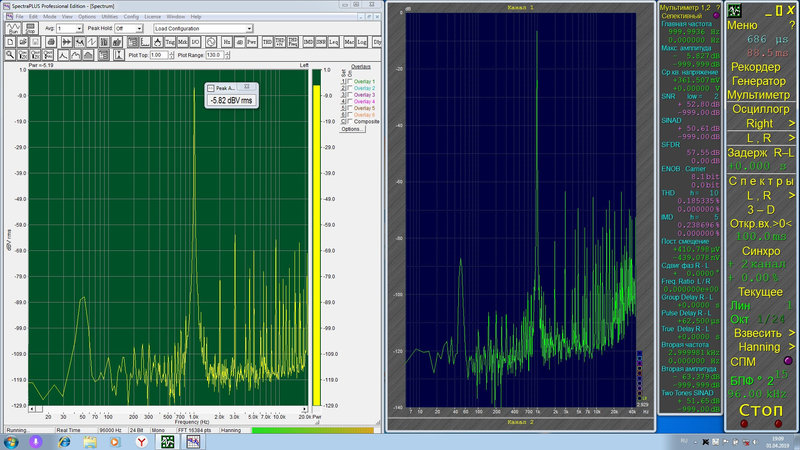This screenshot has width=800, height=450.
Task: Open the Рекордер panel
Action: (756, 67)
